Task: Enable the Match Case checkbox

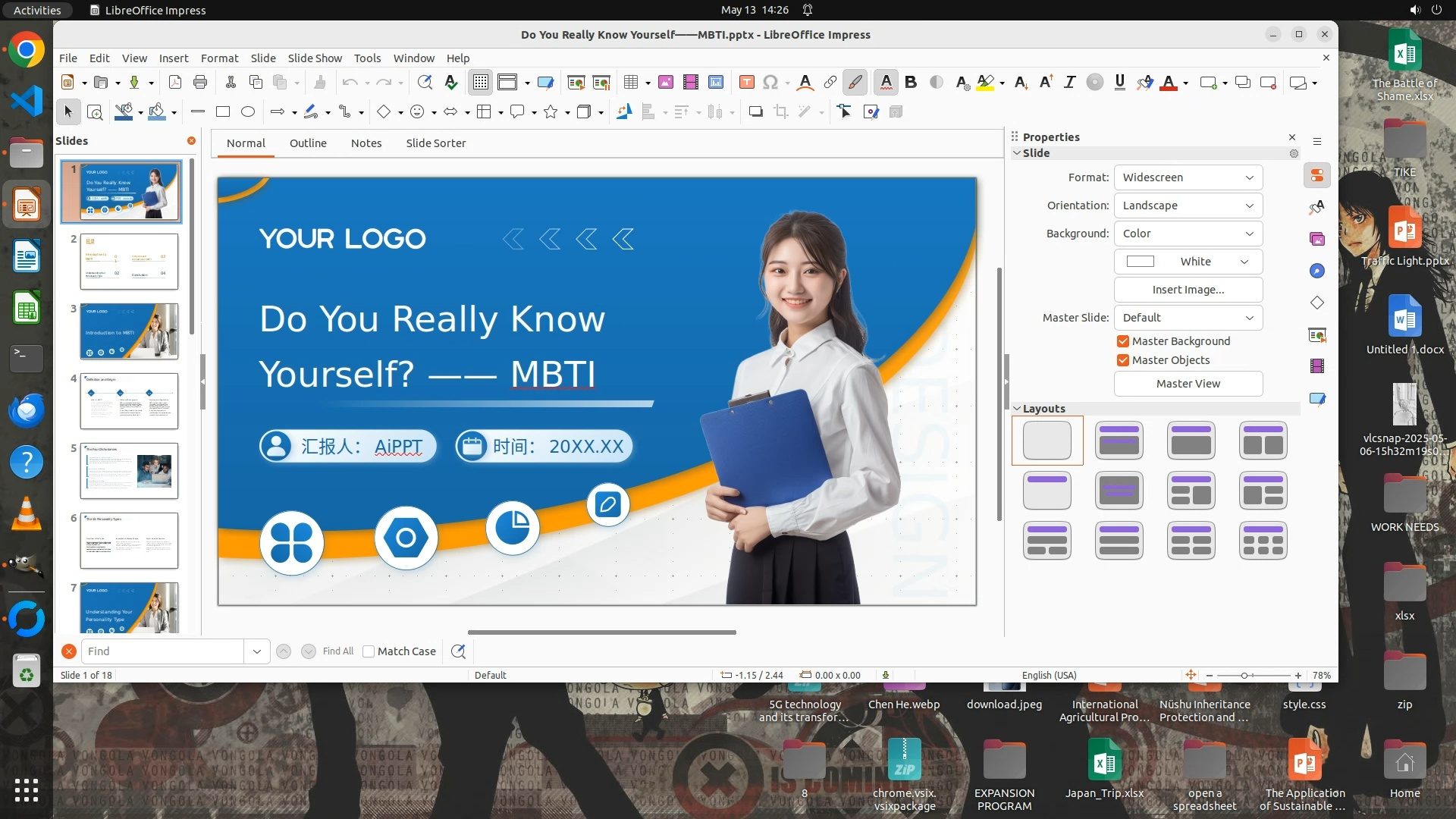Action: [x=369, y=651]
